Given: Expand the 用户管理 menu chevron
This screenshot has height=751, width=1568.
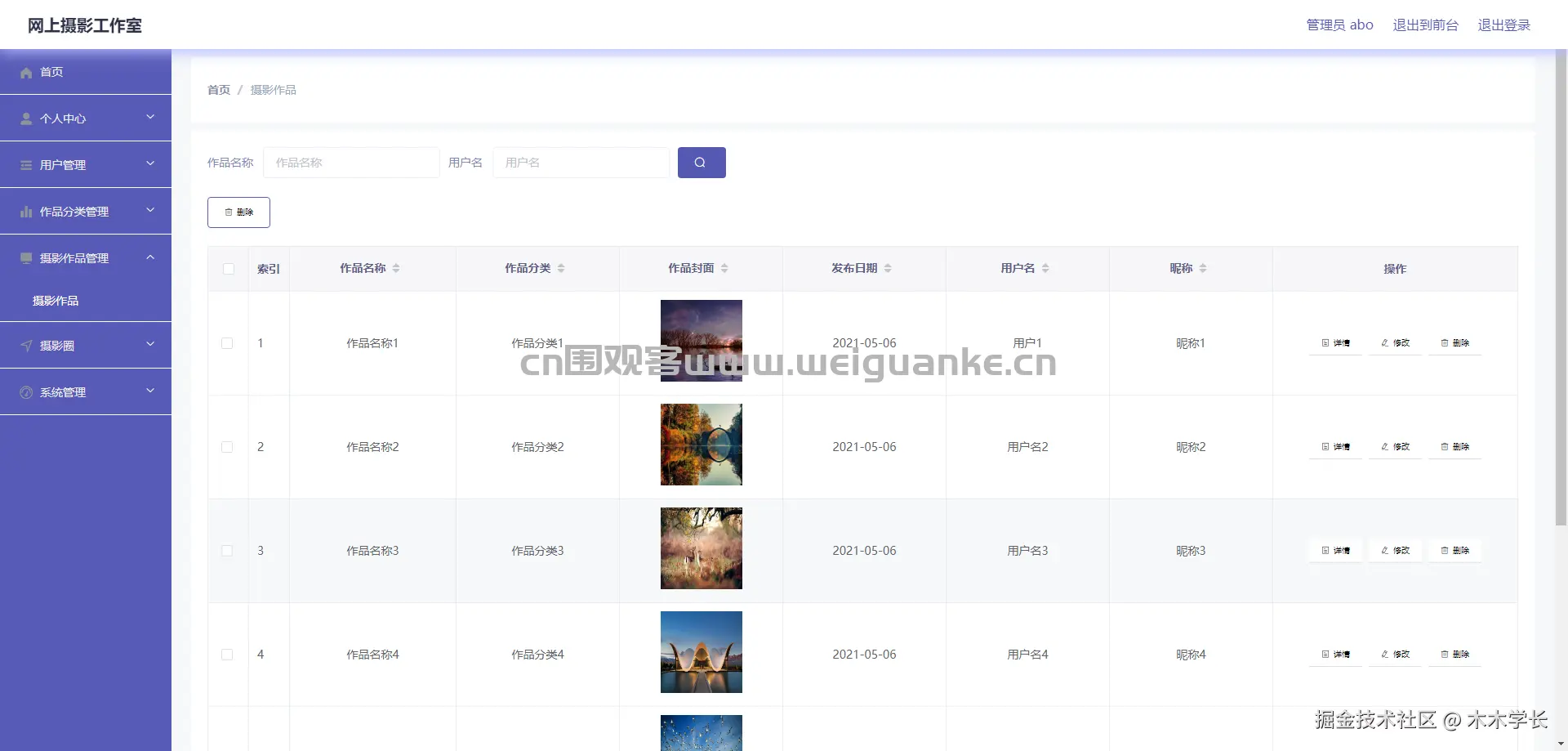Looking at the screenshot, I should click(150, 164).
